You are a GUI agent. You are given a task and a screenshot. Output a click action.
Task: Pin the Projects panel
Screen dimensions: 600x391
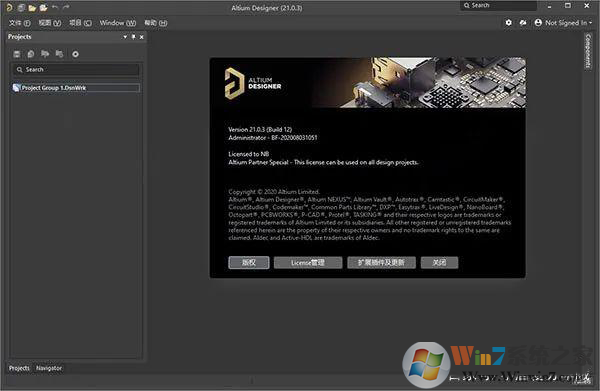pyautogui.click(x=134, y=37)
